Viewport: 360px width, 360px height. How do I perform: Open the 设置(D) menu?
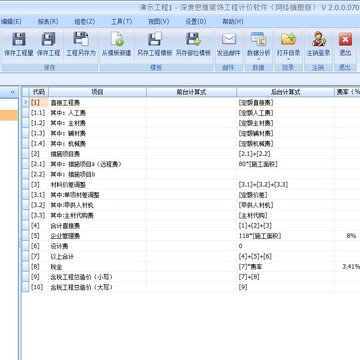pyautogui.click(x=196, y=22)
